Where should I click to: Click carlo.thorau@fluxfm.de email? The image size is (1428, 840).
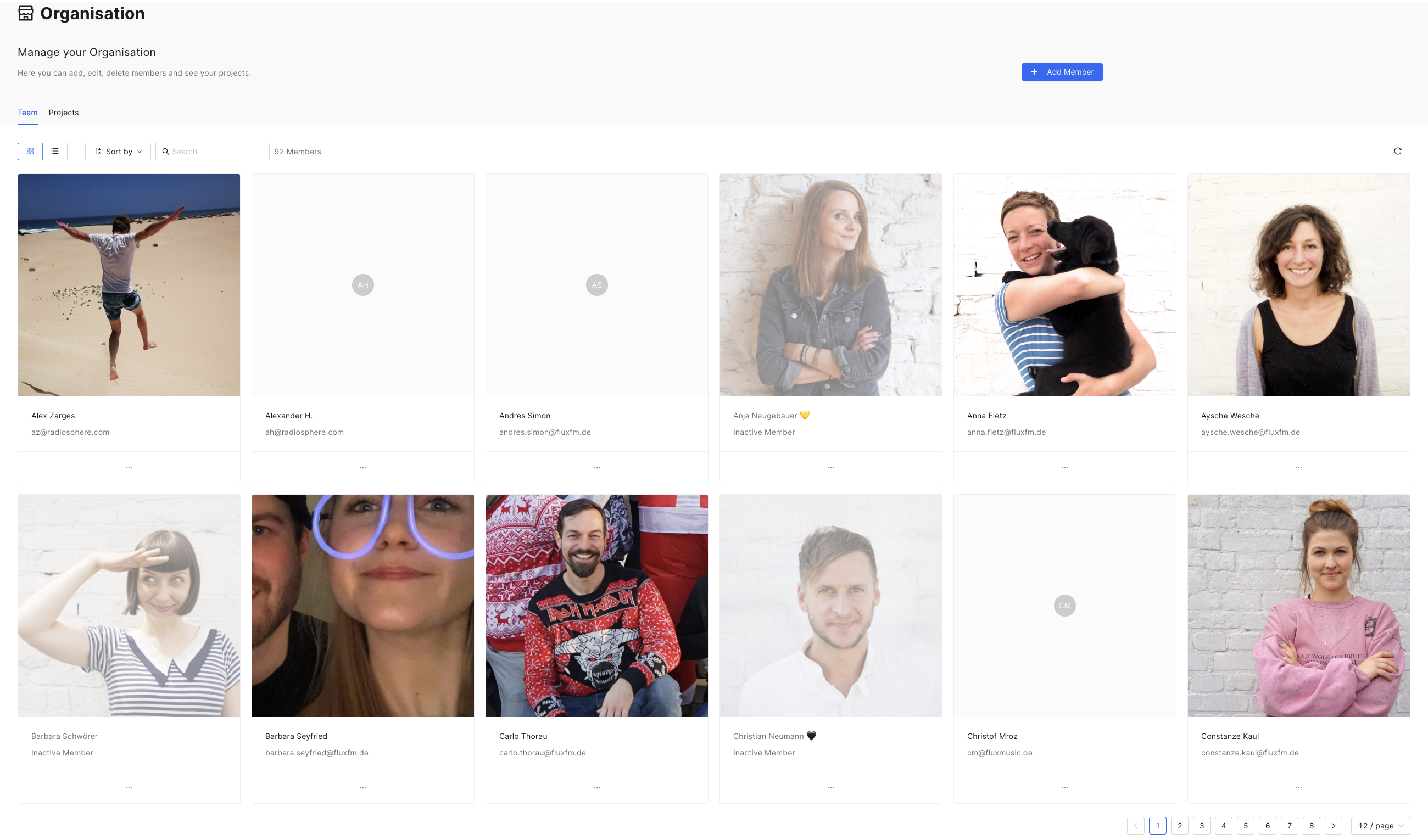point(542,753)
